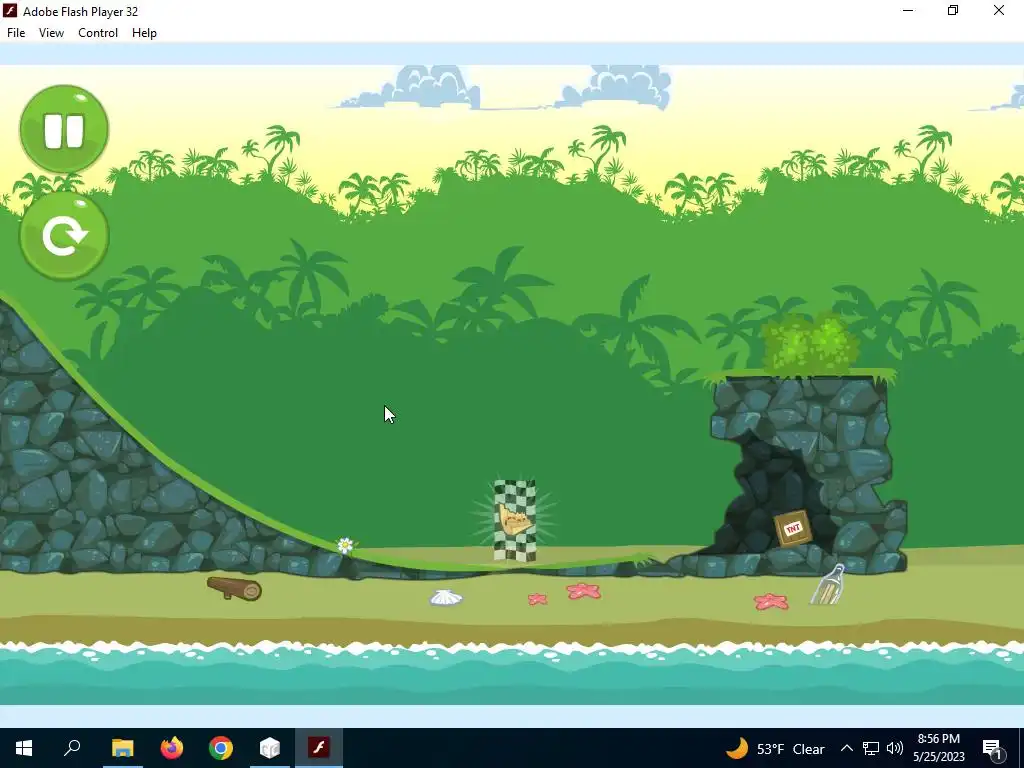Open the Windows Start menu
The image size is (1024, 768).
coord(24,748)
